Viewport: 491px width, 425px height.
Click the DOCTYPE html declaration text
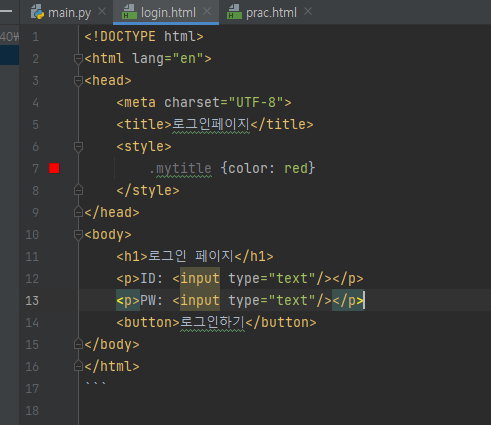pos(144,36)
